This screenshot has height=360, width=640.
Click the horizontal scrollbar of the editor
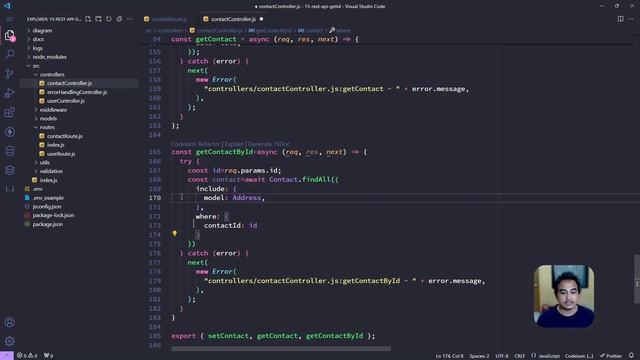(x=281, y=349)
